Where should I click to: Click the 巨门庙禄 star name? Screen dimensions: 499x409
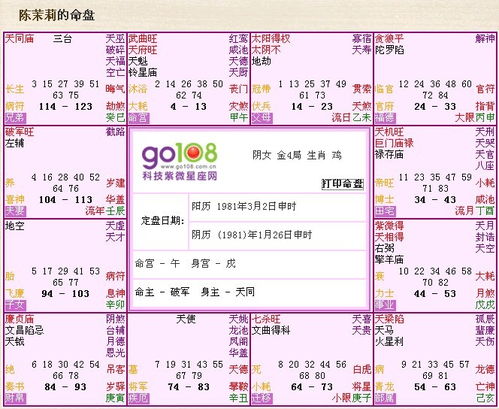tap(394, 143)
